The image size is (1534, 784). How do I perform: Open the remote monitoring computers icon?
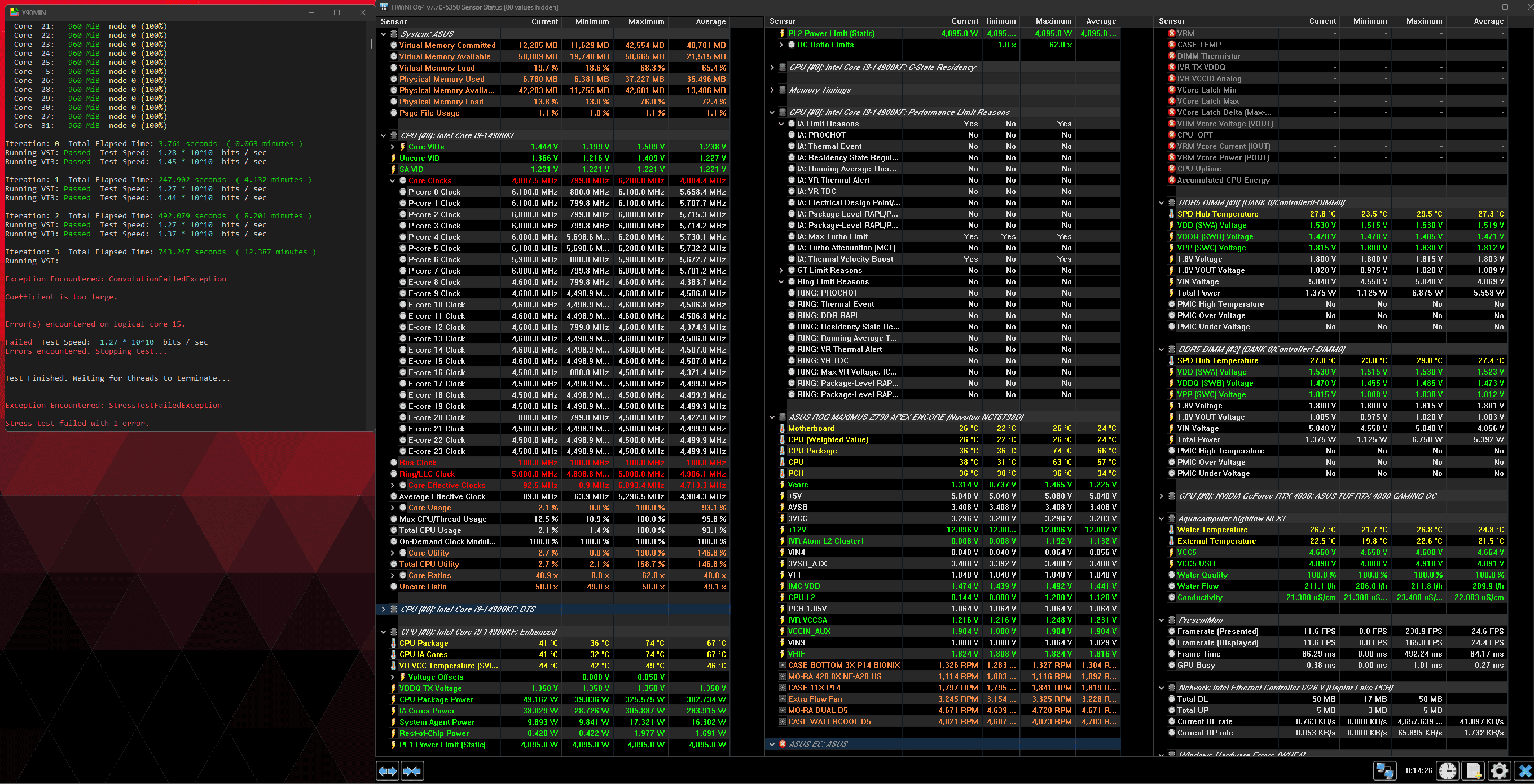tap(1384, 771)
